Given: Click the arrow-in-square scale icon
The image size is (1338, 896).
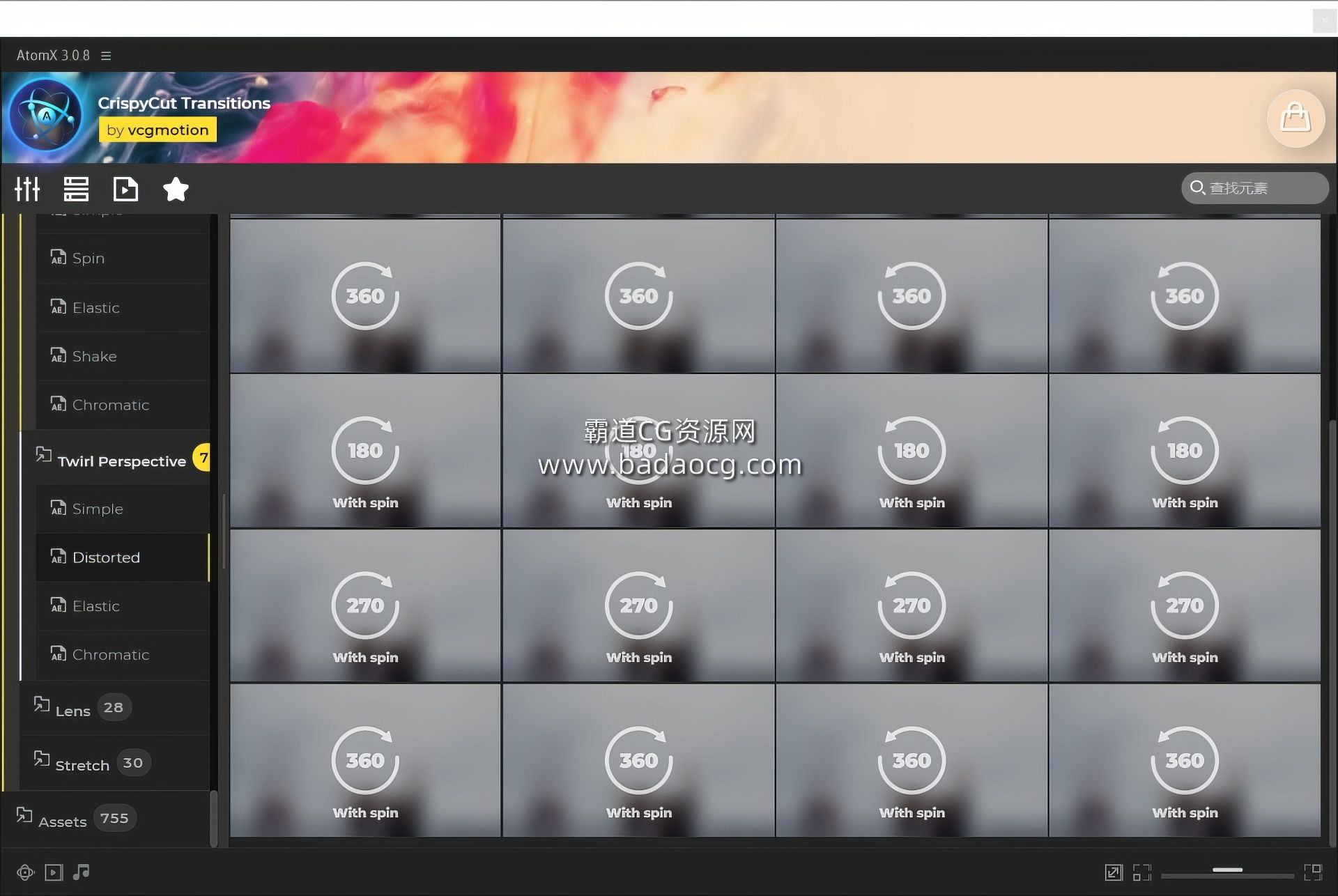Looking at the screenshot, I should tap(1114, 872).
